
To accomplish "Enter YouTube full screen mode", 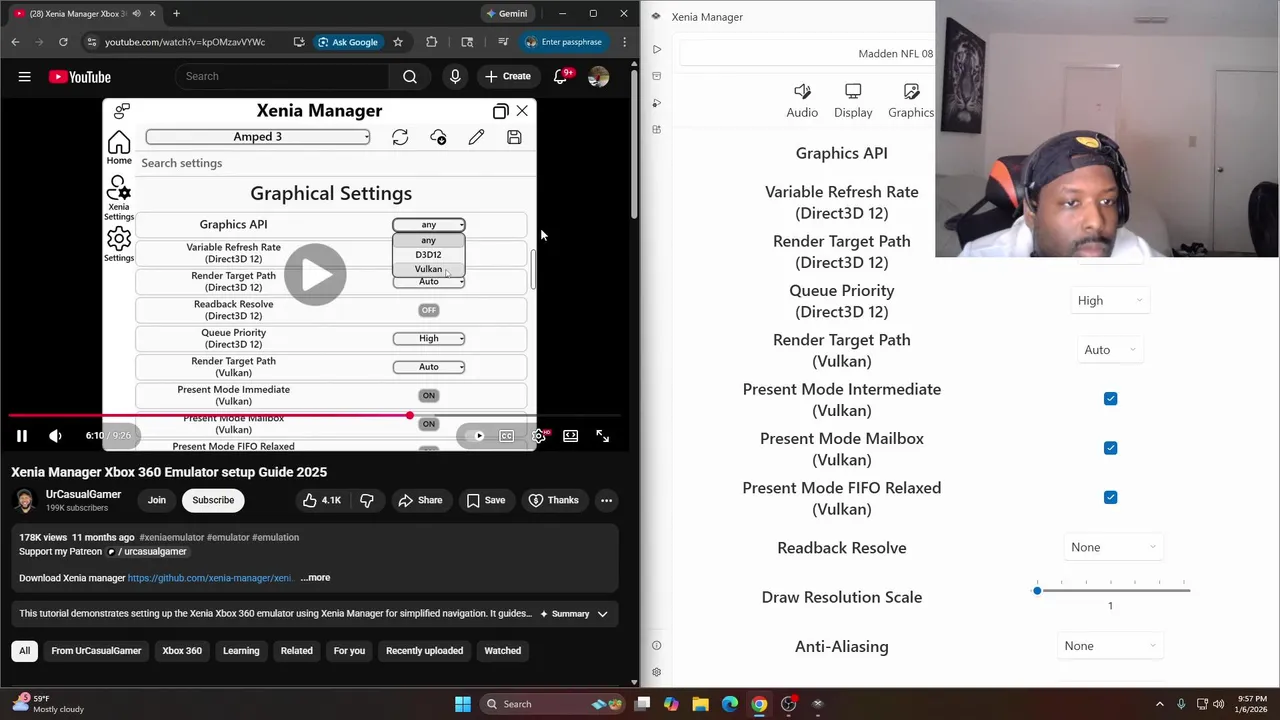I will click(x=602, y=436).
